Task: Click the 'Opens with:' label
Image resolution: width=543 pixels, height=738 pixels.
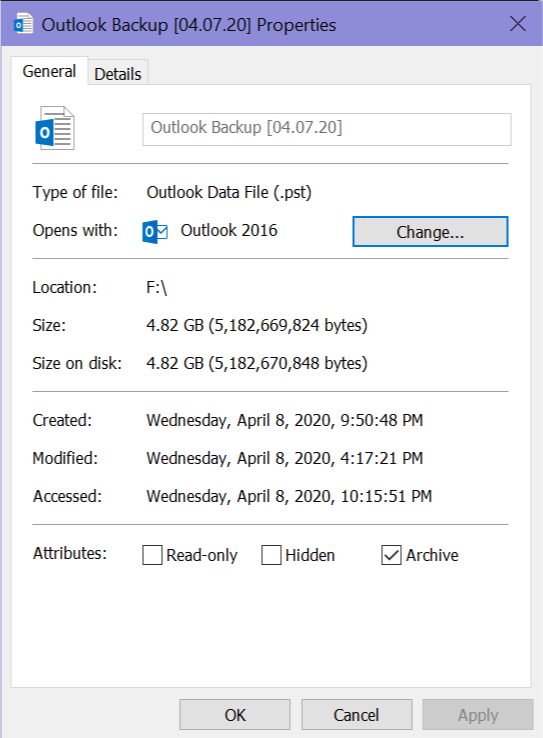Action: click(x=75, y=230)
